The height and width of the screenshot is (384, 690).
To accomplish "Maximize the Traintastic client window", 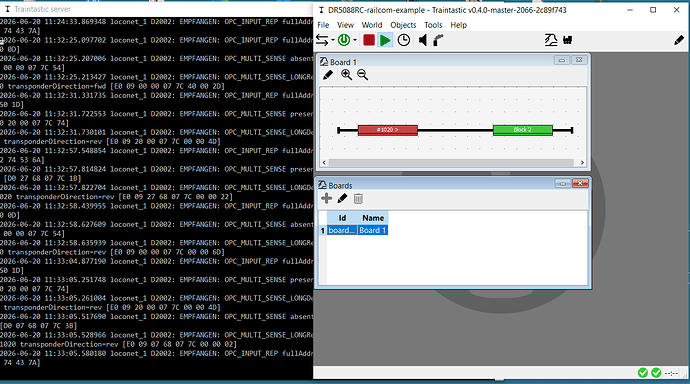I will [653, 10].
